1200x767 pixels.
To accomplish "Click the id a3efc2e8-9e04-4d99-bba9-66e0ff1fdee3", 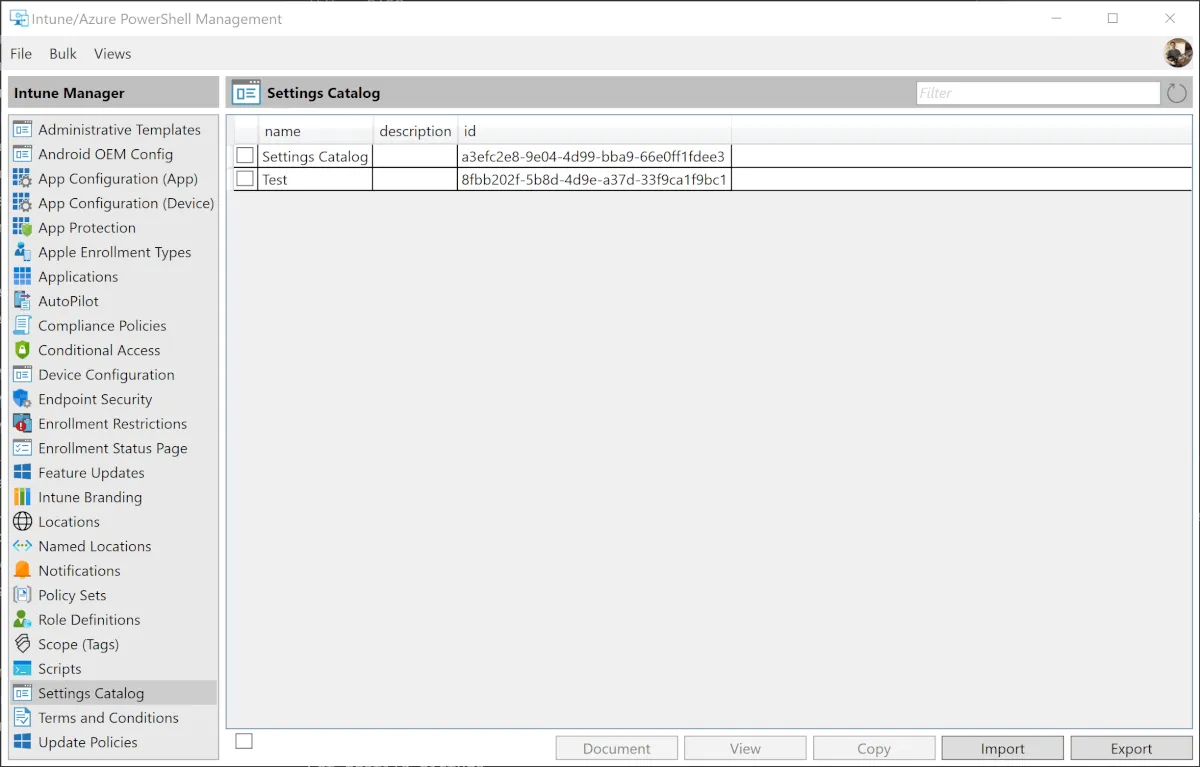I will pyautogui.click(x=593, y=156).
